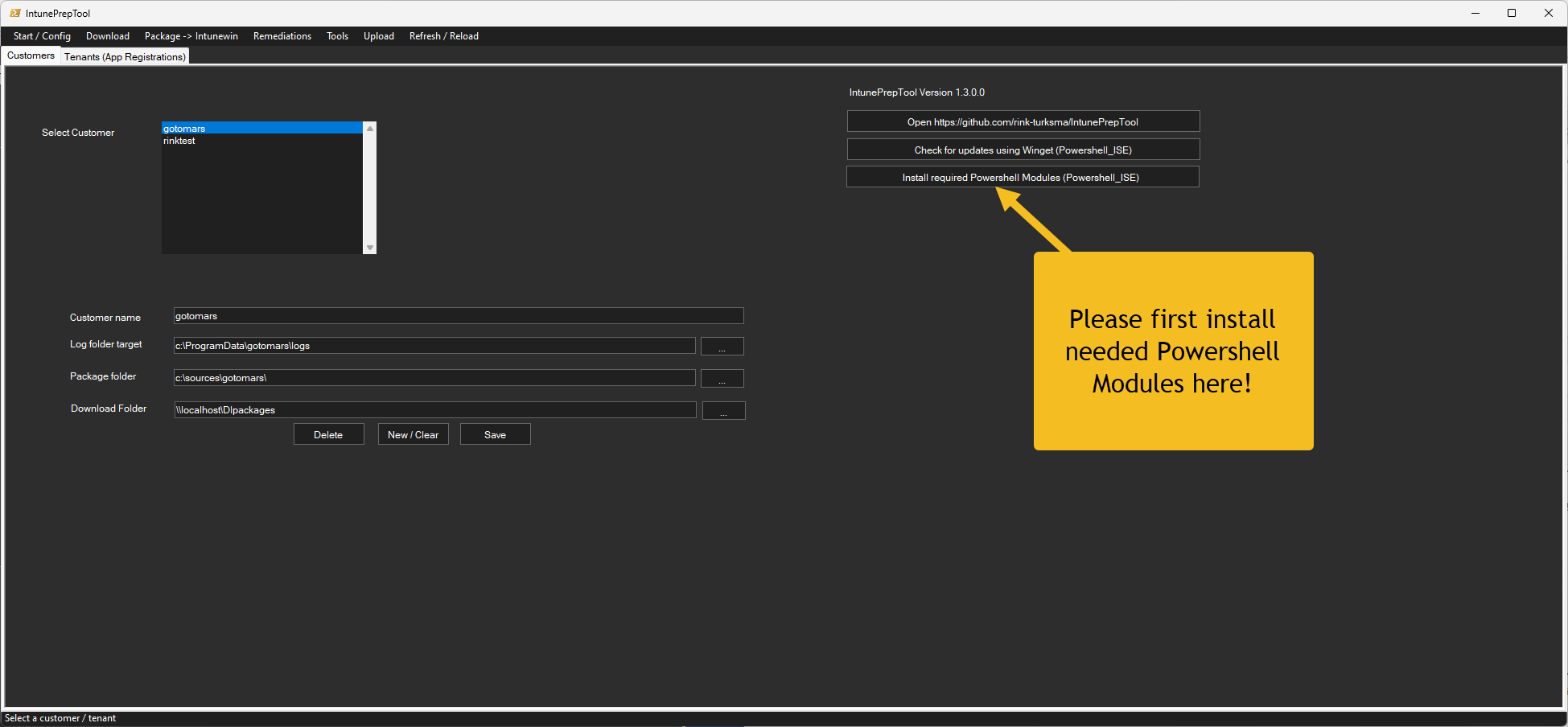Open the Start / Config menu
Image resolution: width=1568 pixels, height=727 pixels.
tap(42, 36)
